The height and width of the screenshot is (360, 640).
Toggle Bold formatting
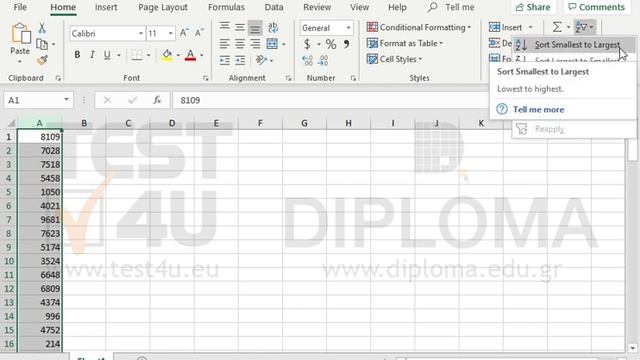pos(77,55)
